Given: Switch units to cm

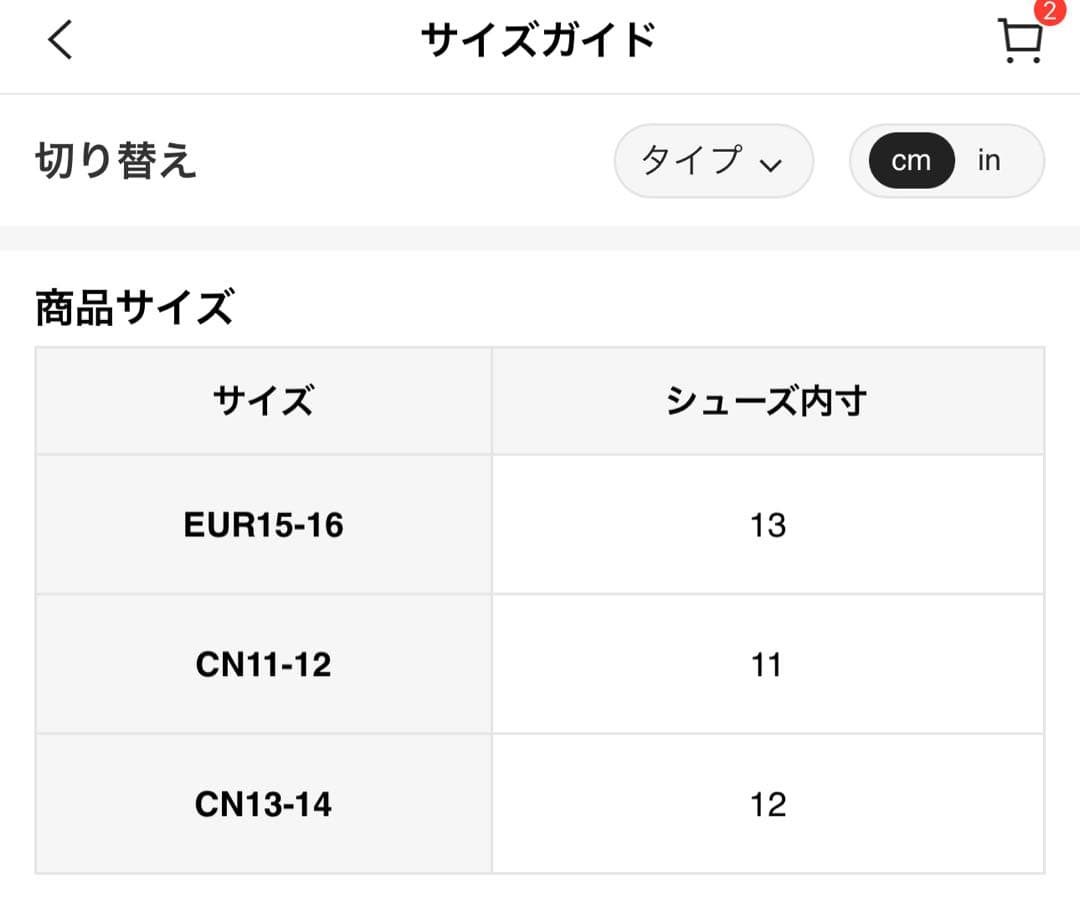Looking at the screenshot, I should pos(910,161).
